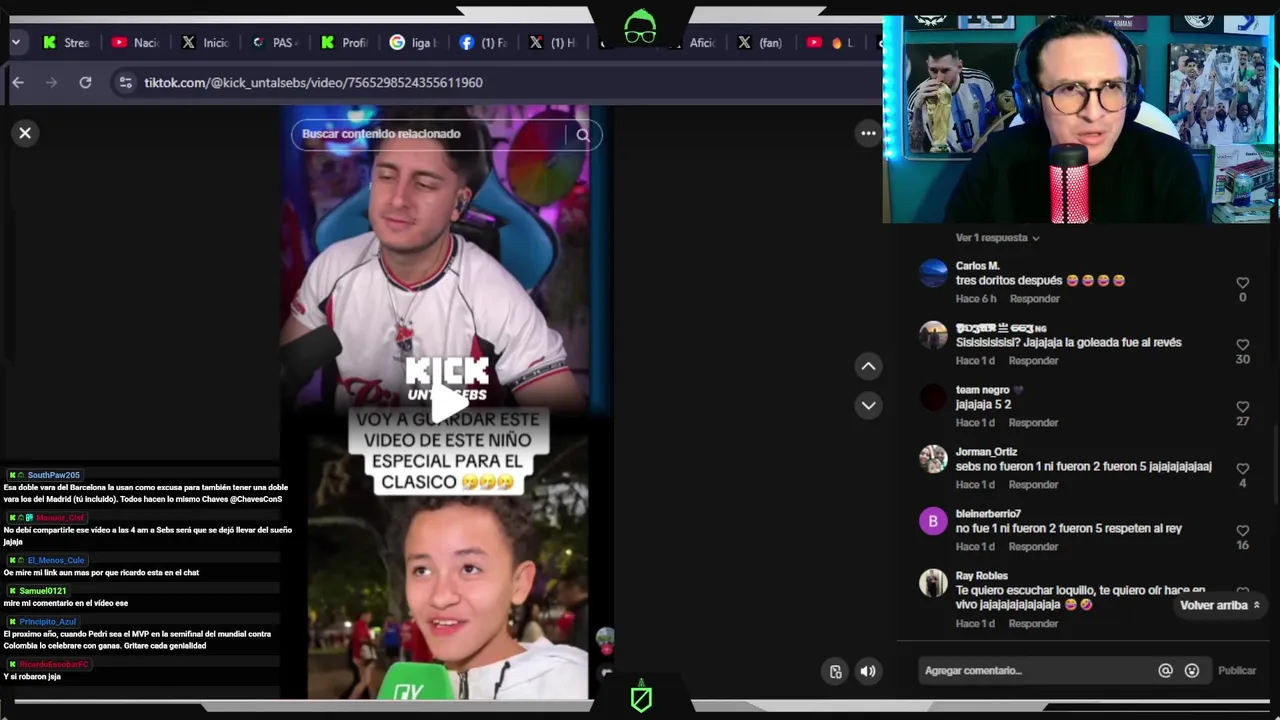
Task: Insert a mention with the @ icon
Action: click(1165, 671)
